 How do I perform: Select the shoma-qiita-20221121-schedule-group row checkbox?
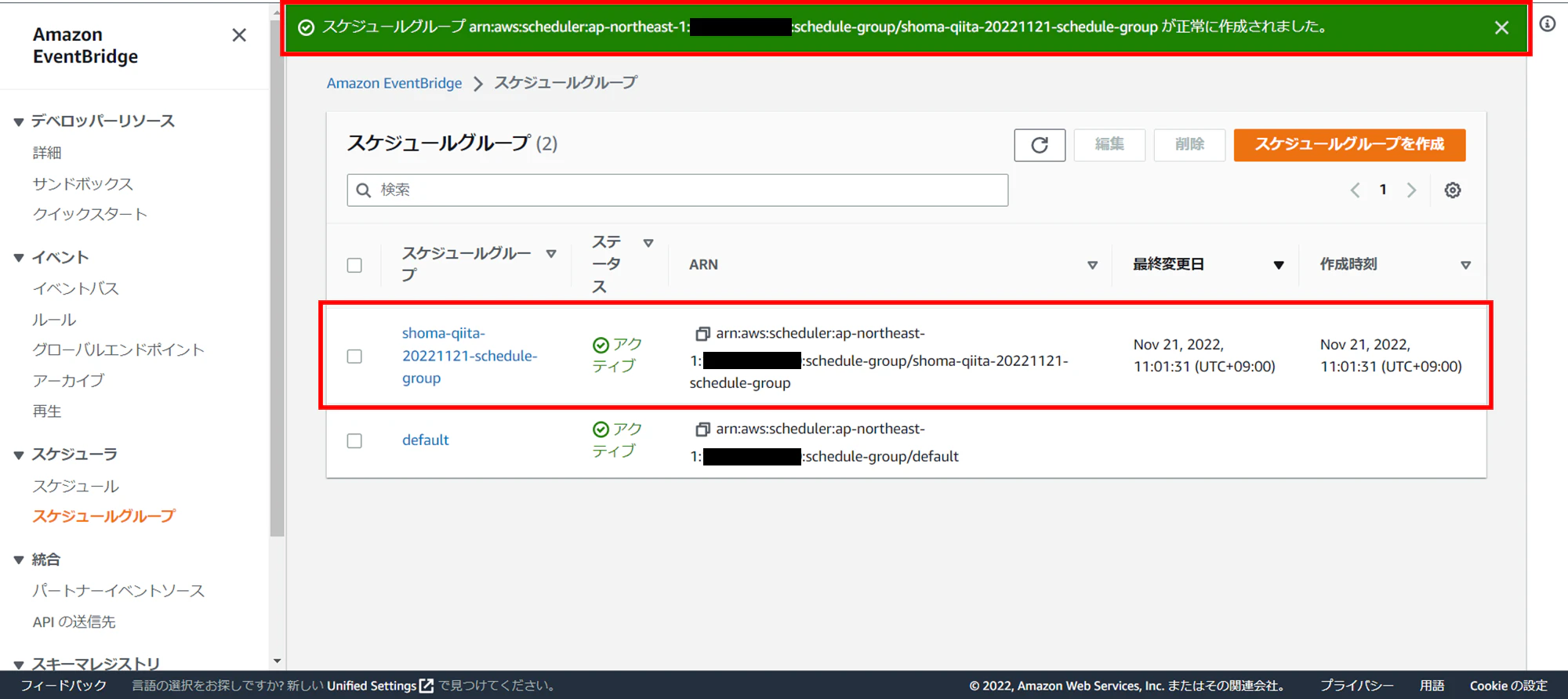tap(354, 357)
